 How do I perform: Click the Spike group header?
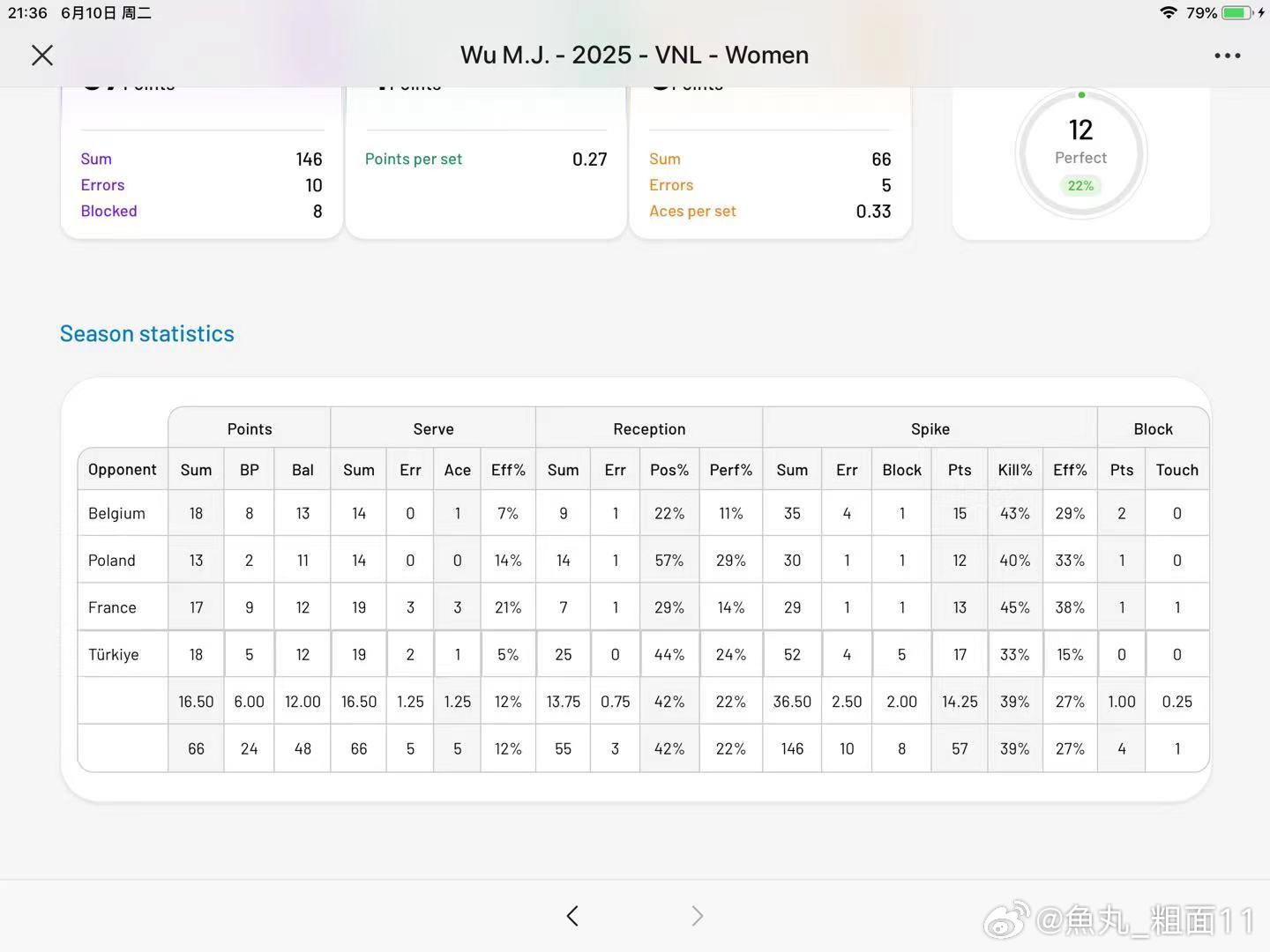[930, 429]
